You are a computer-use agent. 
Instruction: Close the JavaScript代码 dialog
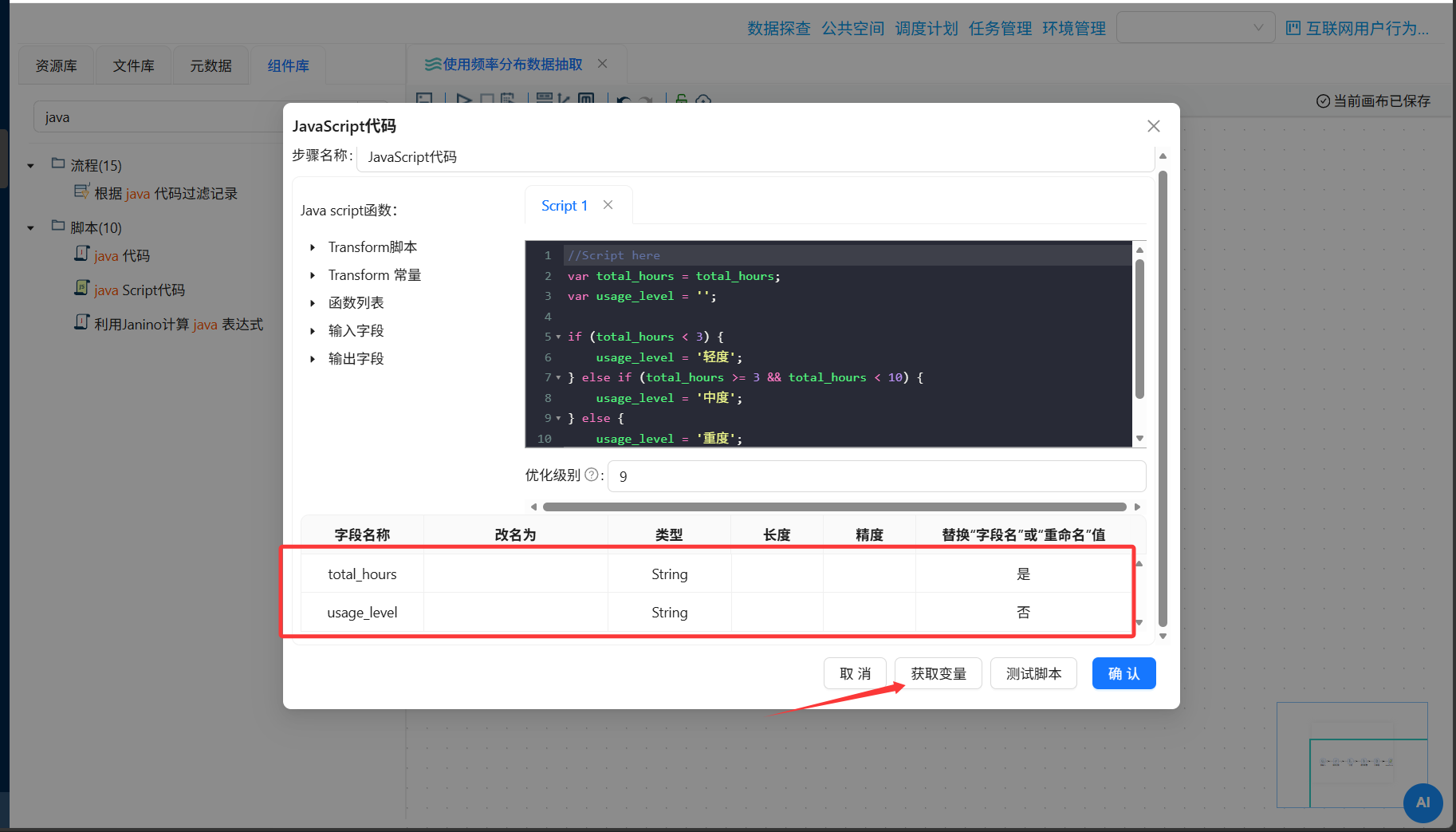1153,126
